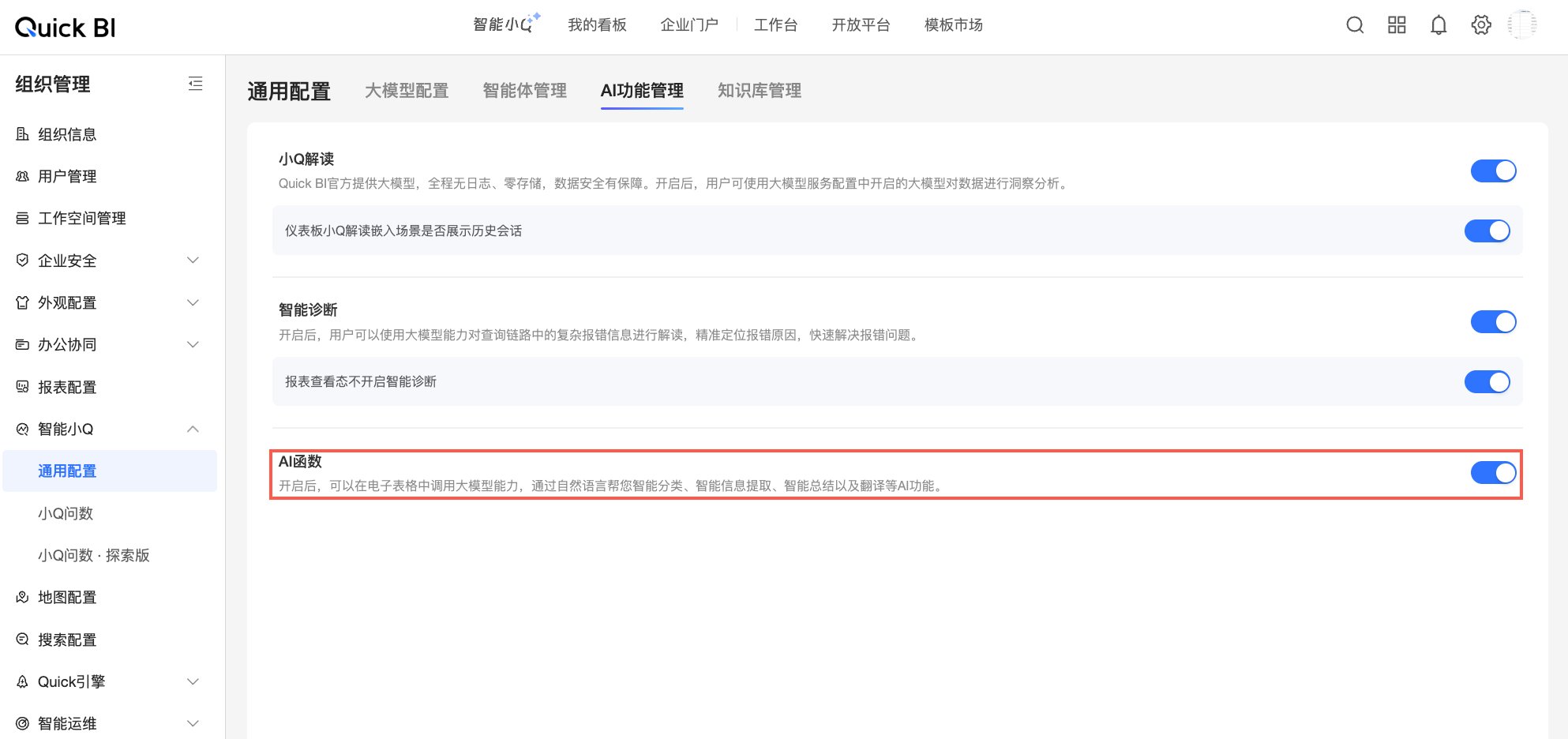Click the 智能诊断 section title
The image size is (1568, 739).
coord(308,309)
